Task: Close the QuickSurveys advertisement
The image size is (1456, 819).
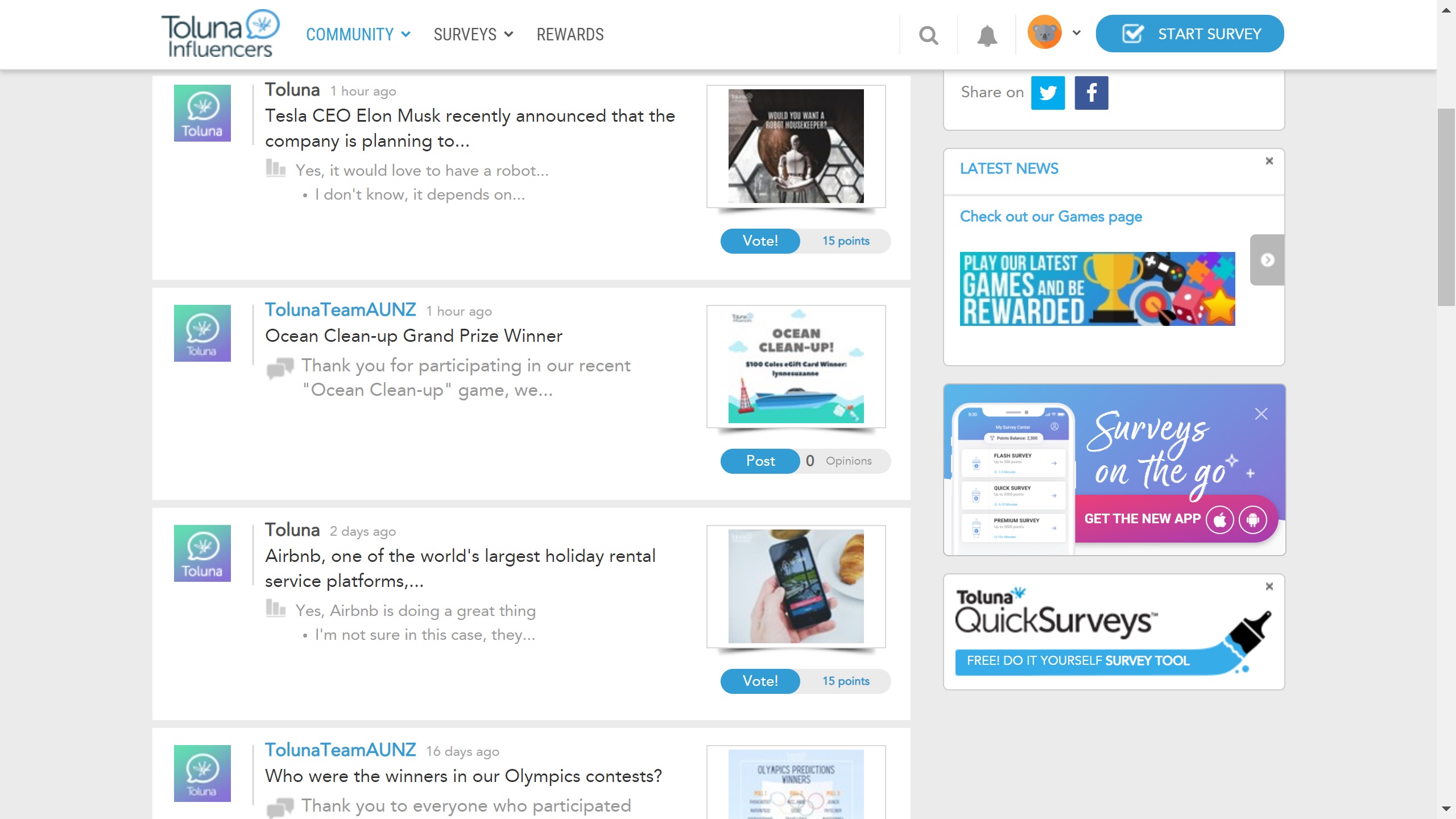Action: click(1269, 586)
